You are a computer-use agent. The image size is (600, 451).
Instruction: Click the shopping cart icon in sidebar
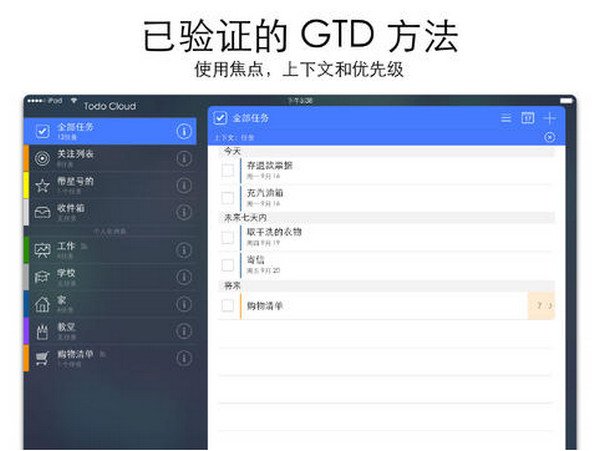pos(42,358)
